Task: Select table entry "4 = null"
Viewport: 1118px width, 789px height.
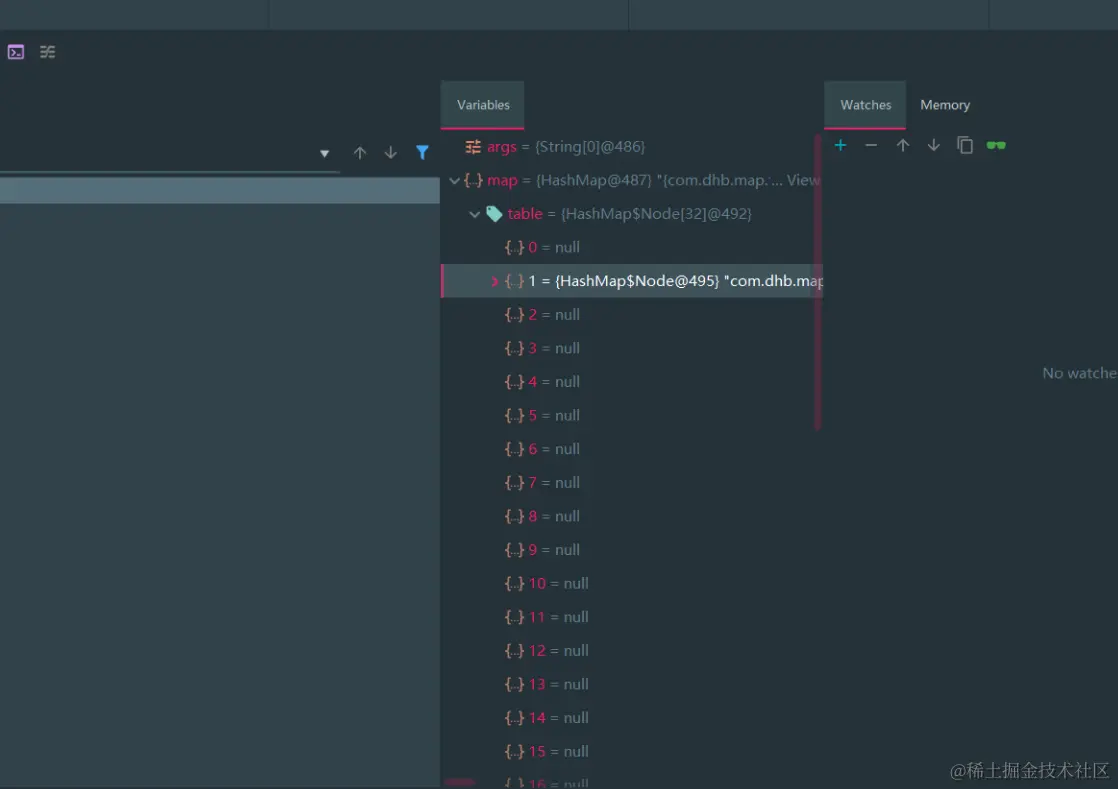Action: coord(631,382)
